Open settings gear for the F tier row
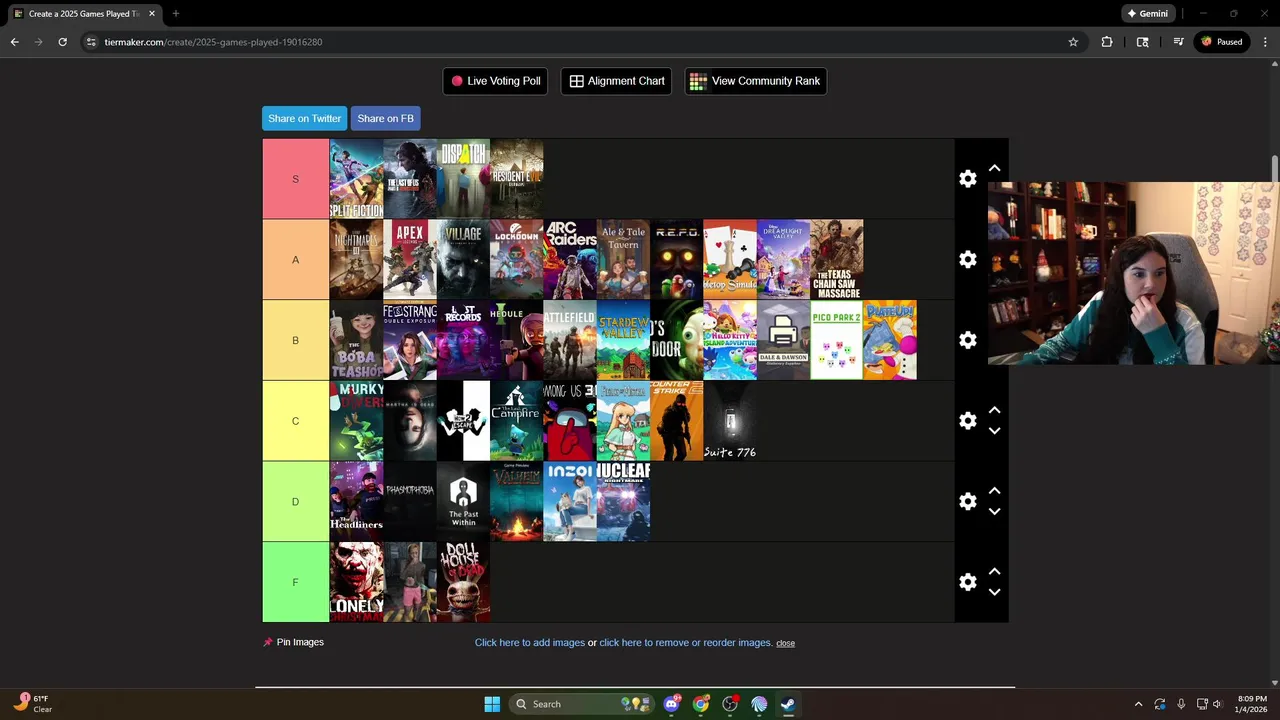 [x=967, y=582]
